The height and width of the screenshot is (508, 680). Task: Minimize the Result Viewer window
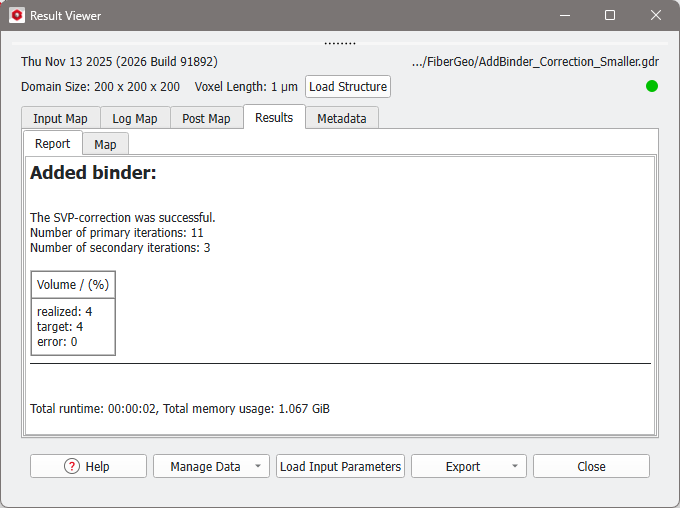pos(565,16)
